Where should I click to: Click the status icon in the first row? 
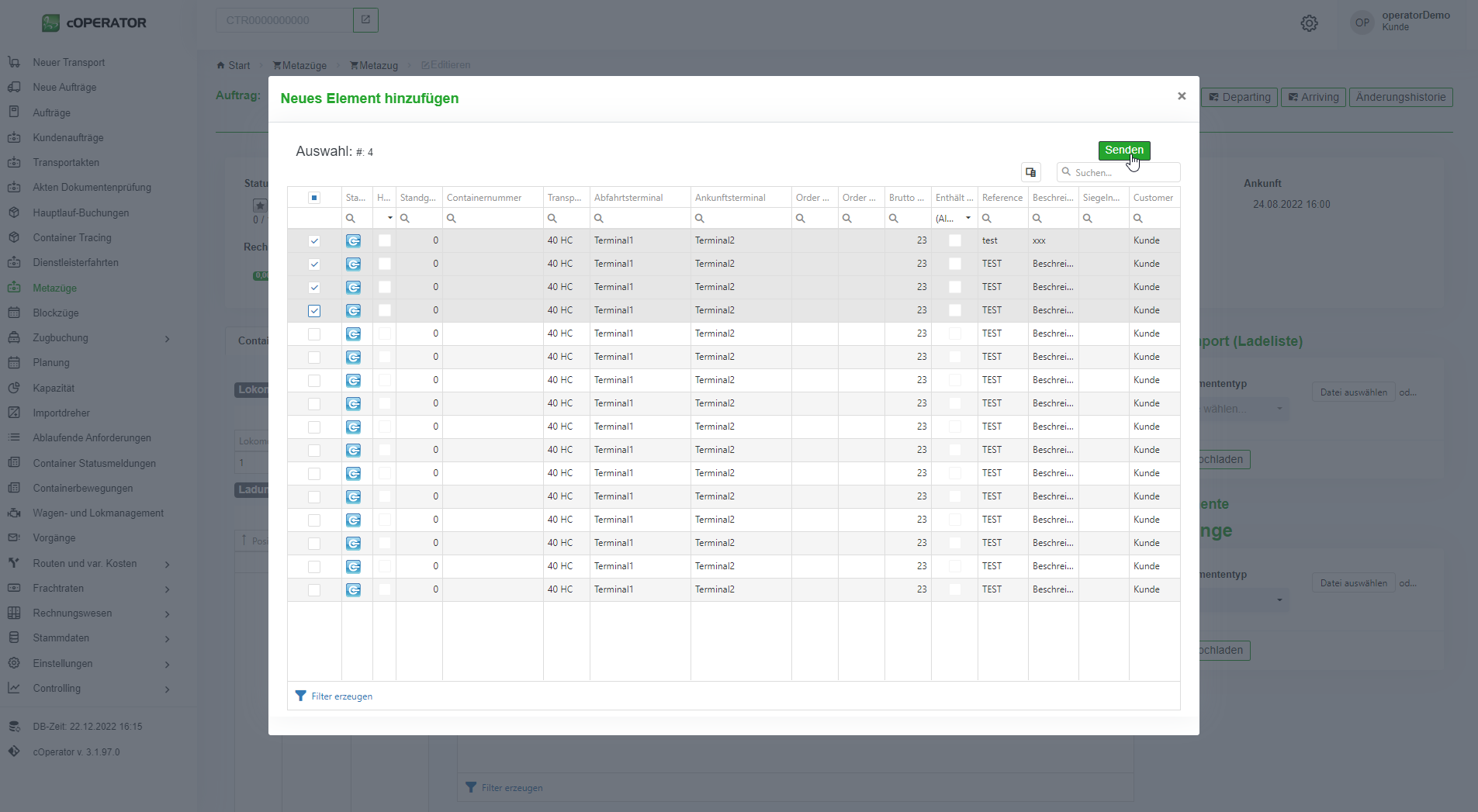click(353, 241)
